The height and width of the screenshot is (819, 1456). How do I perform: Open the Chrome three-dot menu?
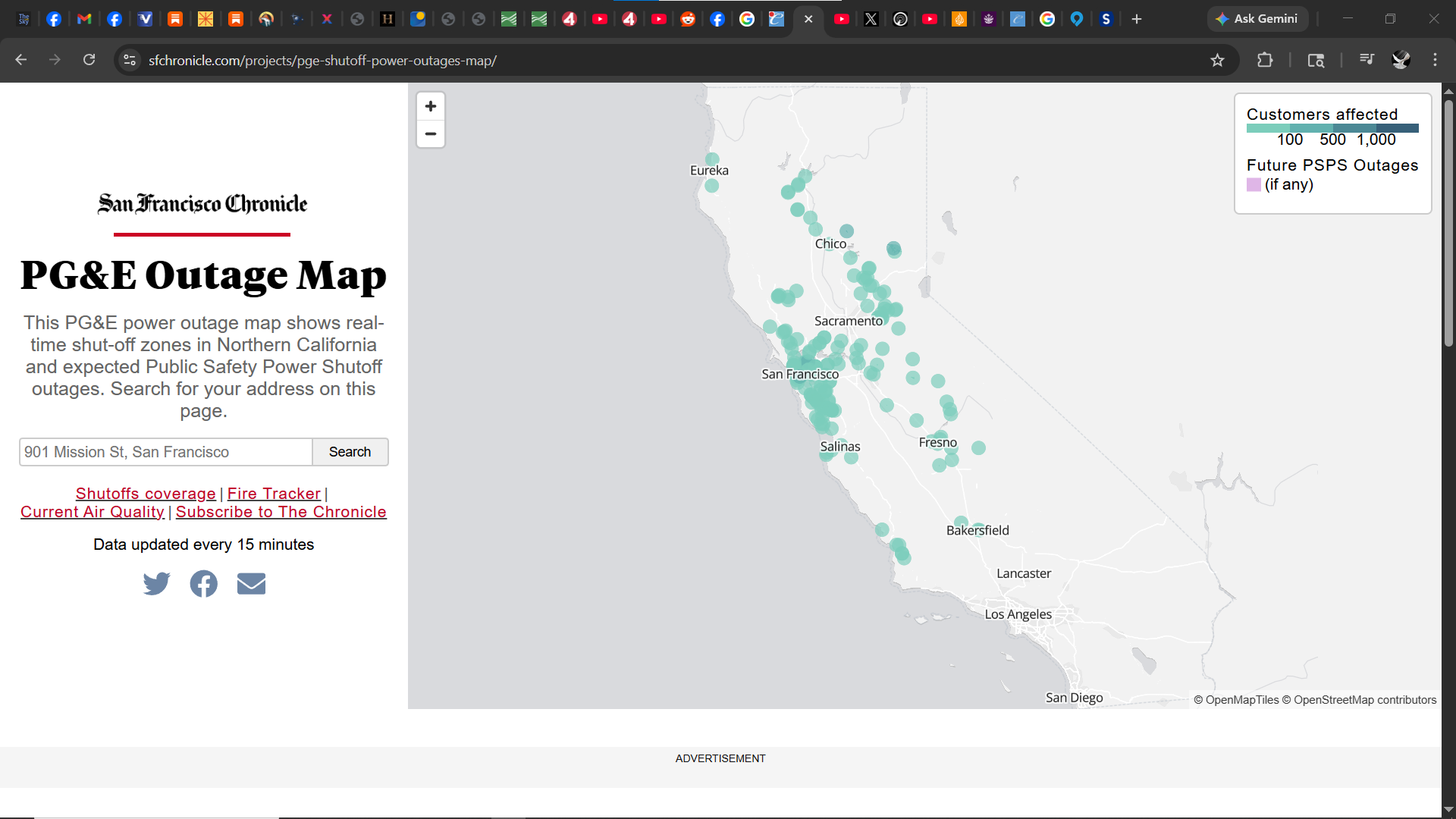[1435, 60]
